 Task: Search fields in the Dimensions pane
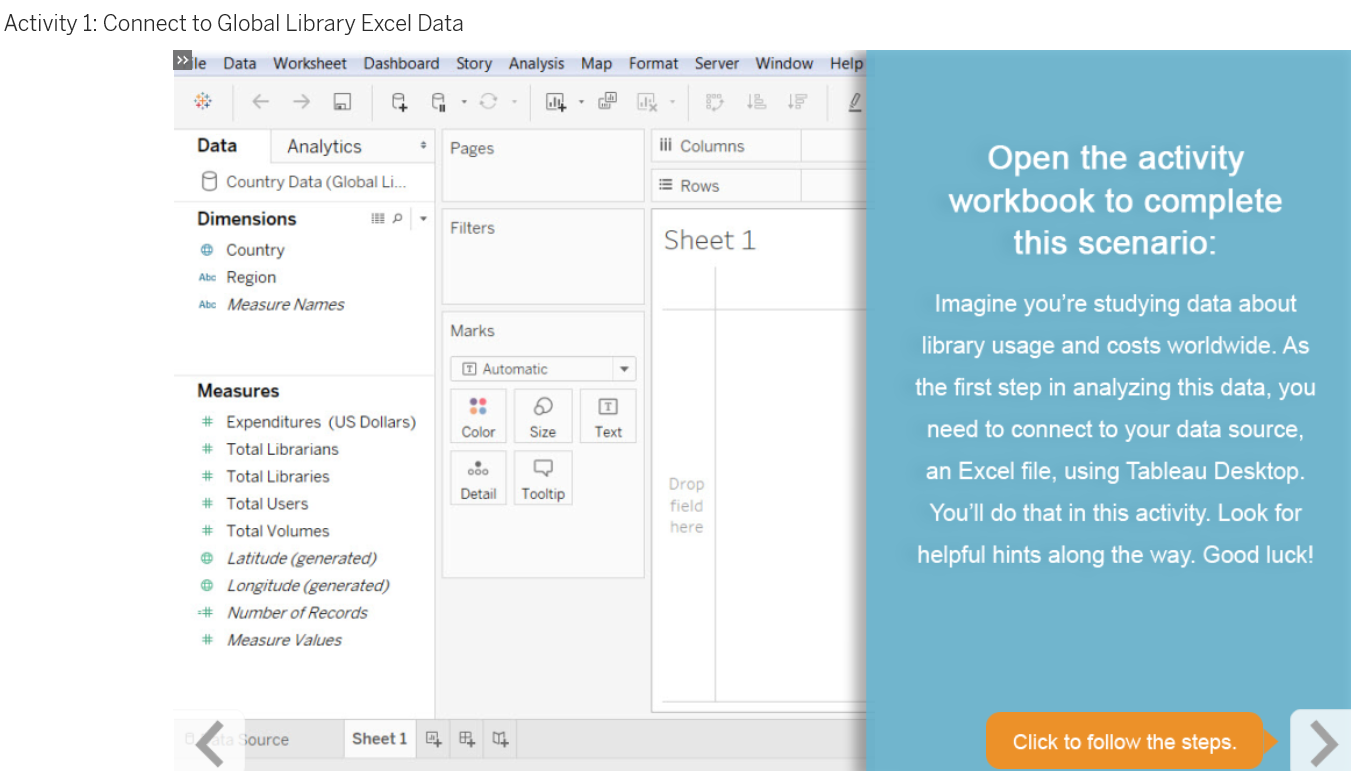398,218
